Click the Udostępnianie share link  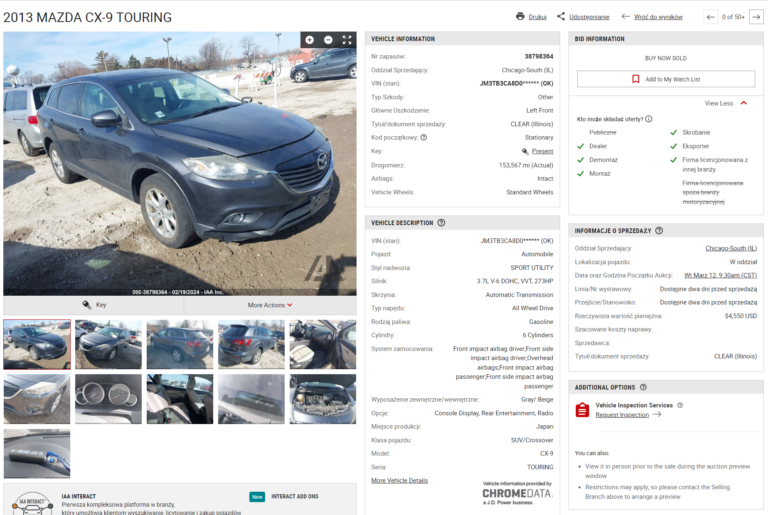589,17
